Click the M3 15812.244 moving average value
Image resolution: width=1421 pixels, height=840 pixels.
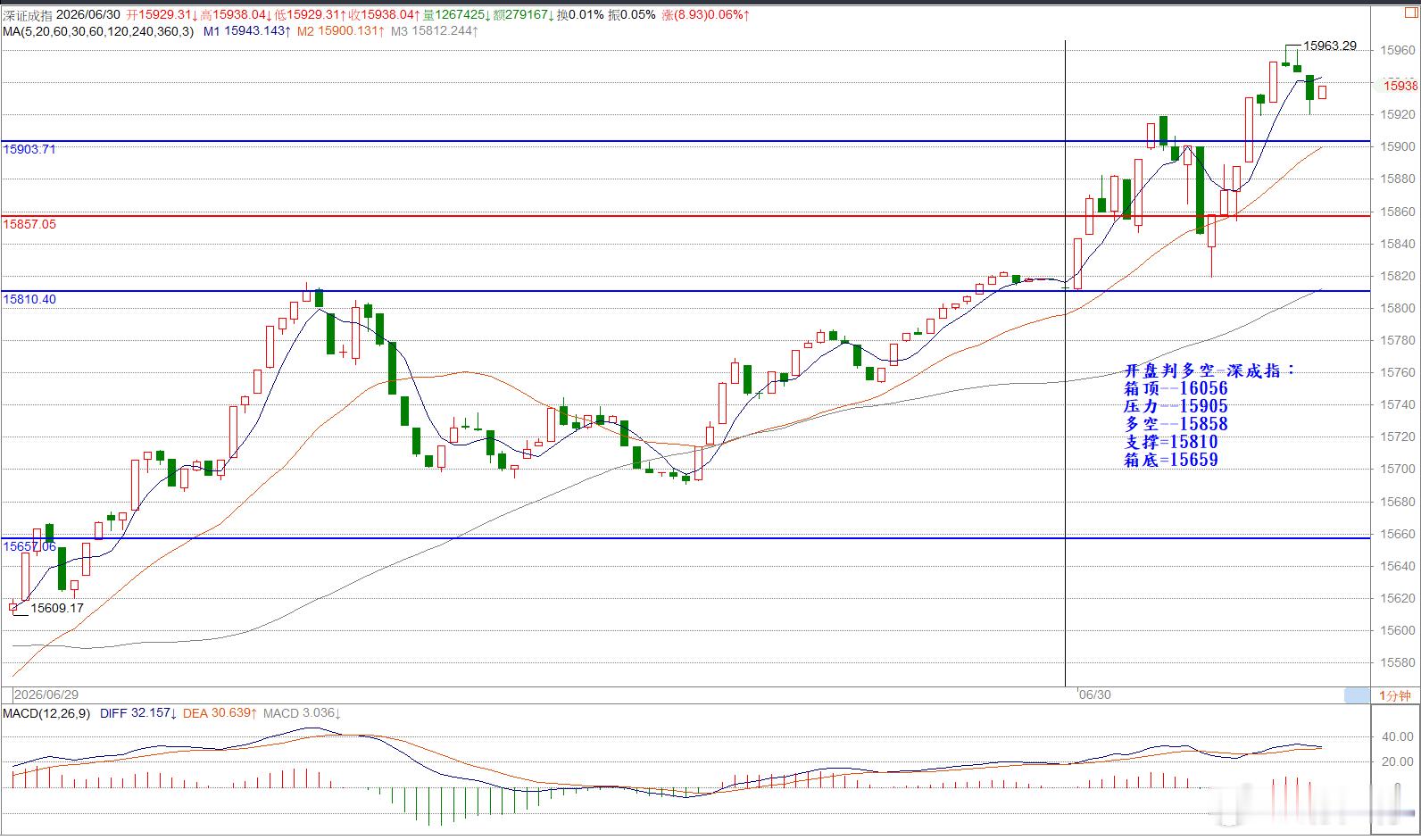click(434, 31)
